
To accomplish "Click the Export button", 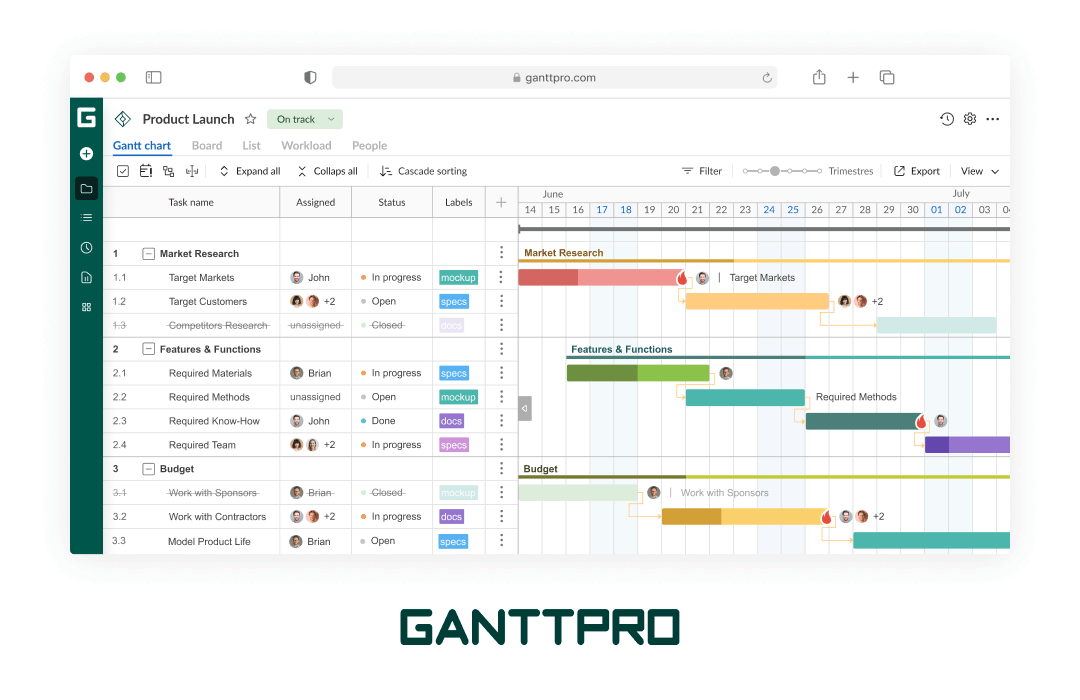I will [916, 170].
